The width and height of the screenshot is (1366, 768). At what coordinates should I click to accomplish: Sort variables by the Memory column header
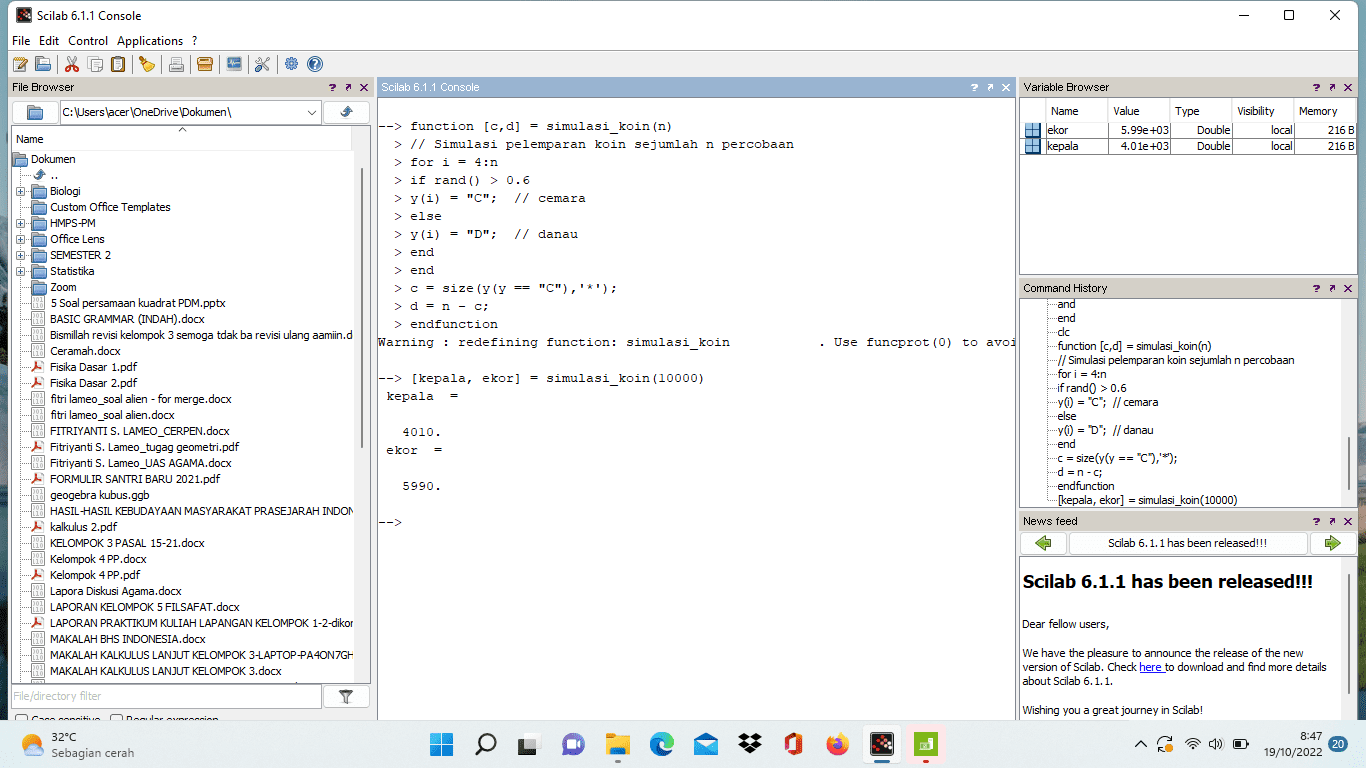click(x=1325, y=111)
